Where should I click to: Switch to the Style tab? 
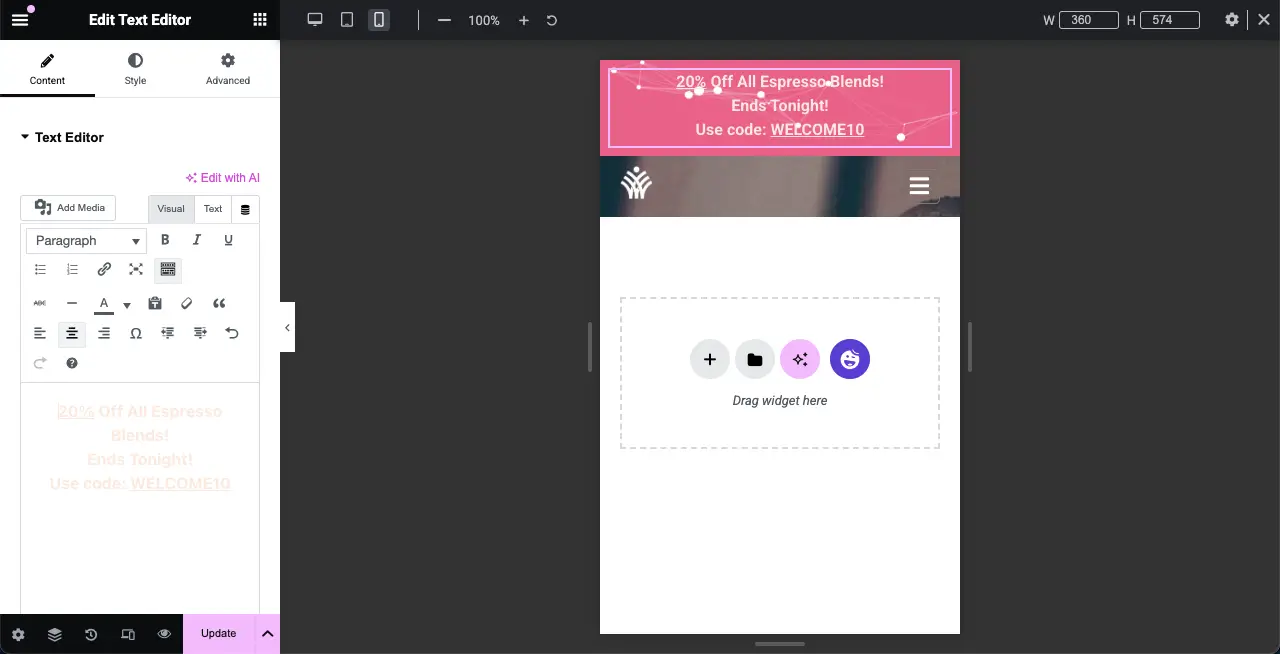coord(135,69)
